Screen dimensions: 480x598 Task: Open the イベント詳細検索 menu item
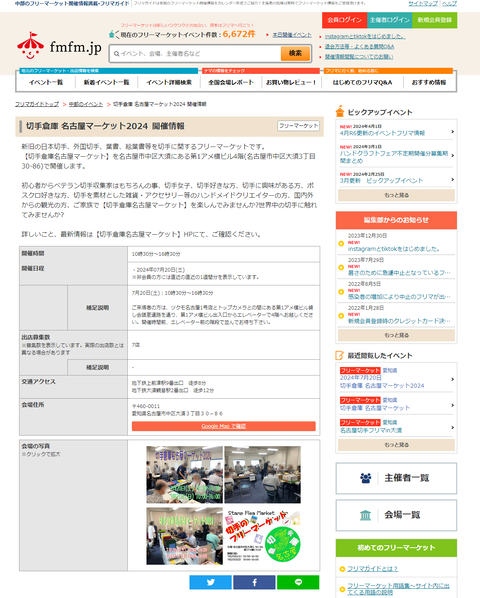(x=169, y=82)
